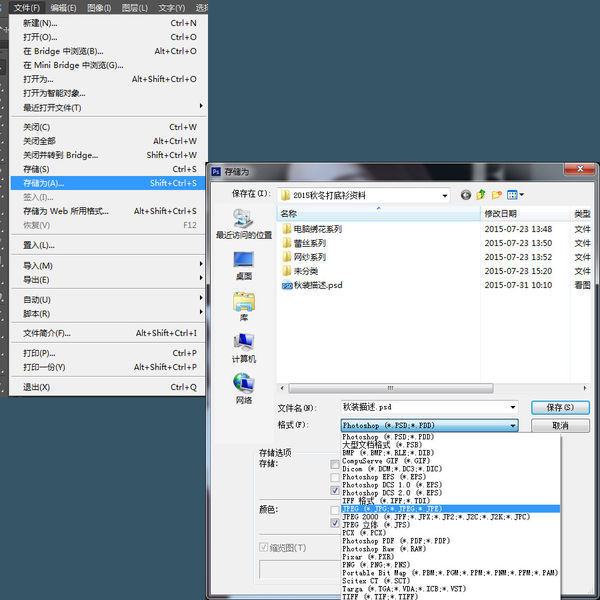Click scrollbar right arrow in file list

585,388
